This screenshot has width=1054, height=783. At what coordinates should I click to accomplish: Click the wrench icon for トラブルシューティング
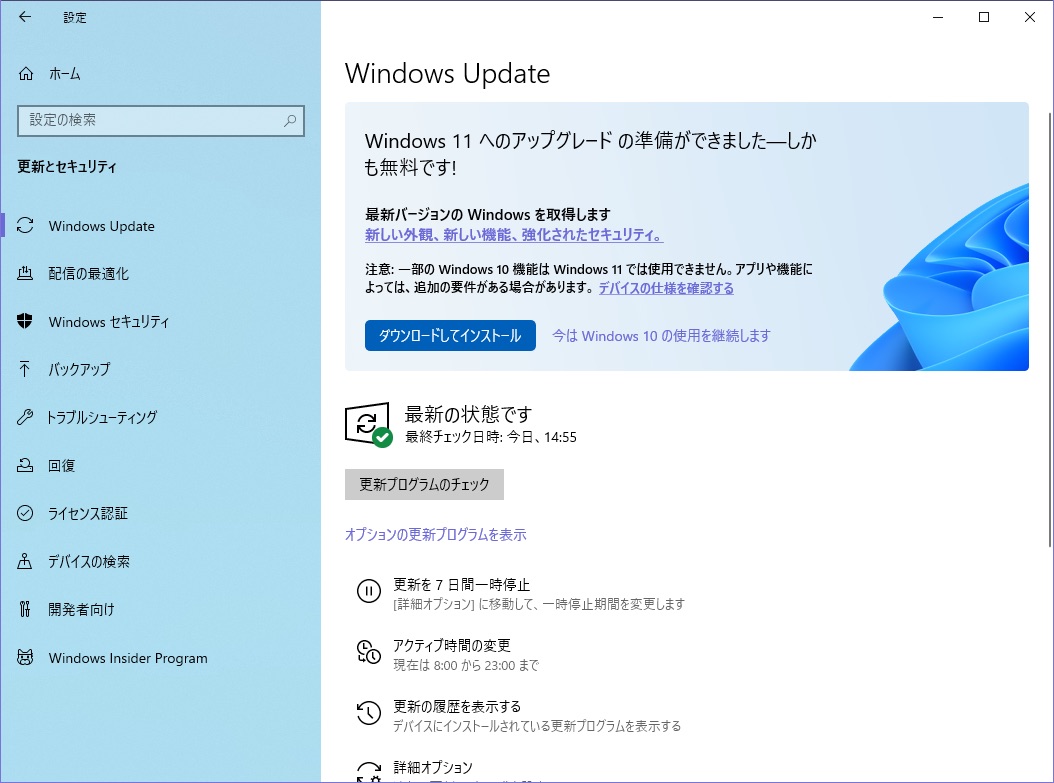pos(25,417)
